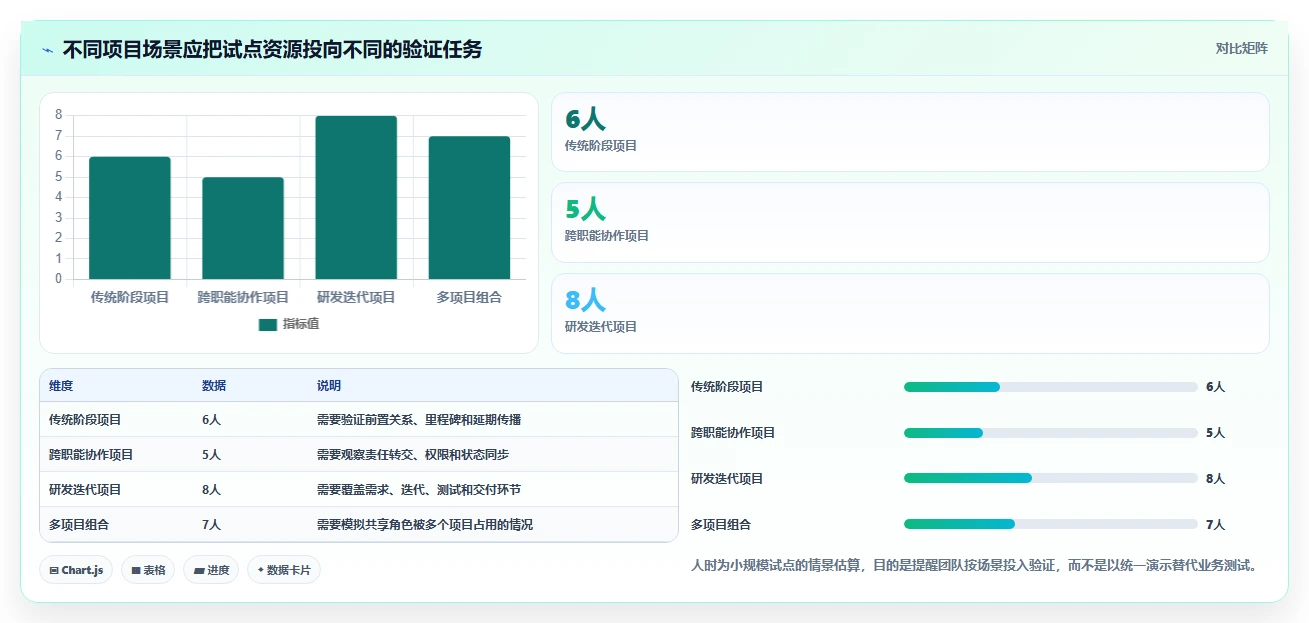The width and height of the screenshot is (1309, 623).
Task: Click the 跨职能协作项目 bar in chart
Action: (243, 228)
